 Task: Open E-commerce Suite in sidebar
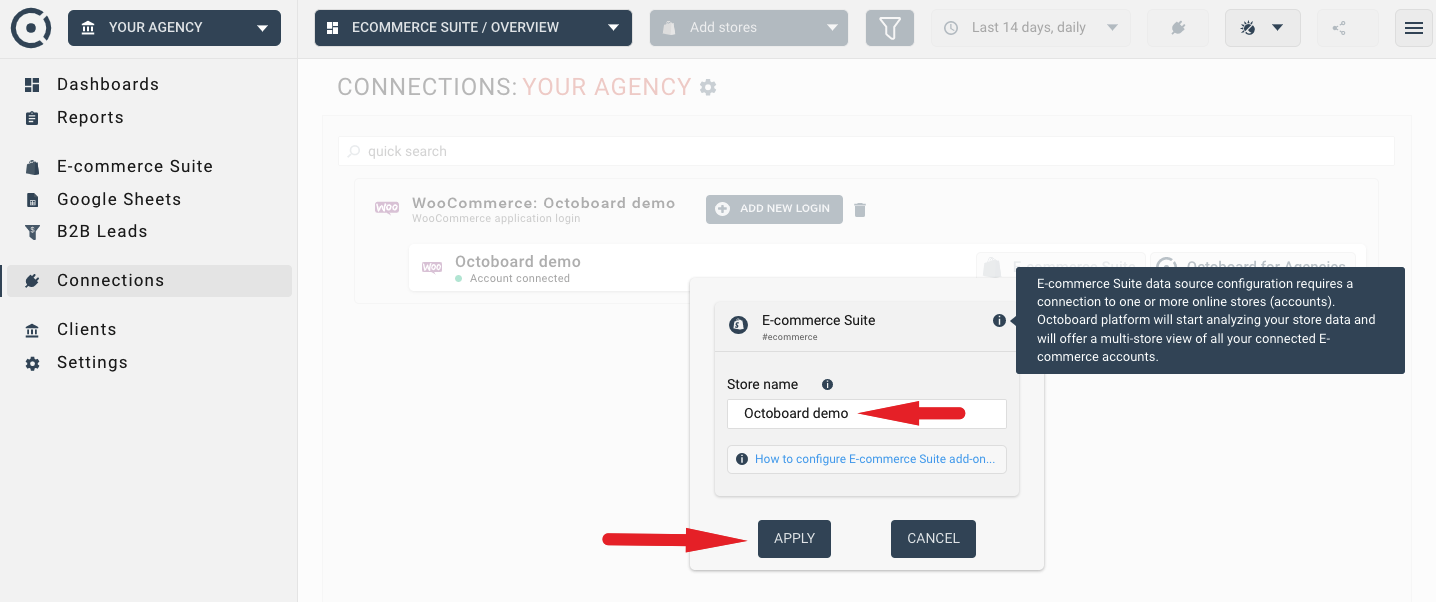(x=135, y=167)
